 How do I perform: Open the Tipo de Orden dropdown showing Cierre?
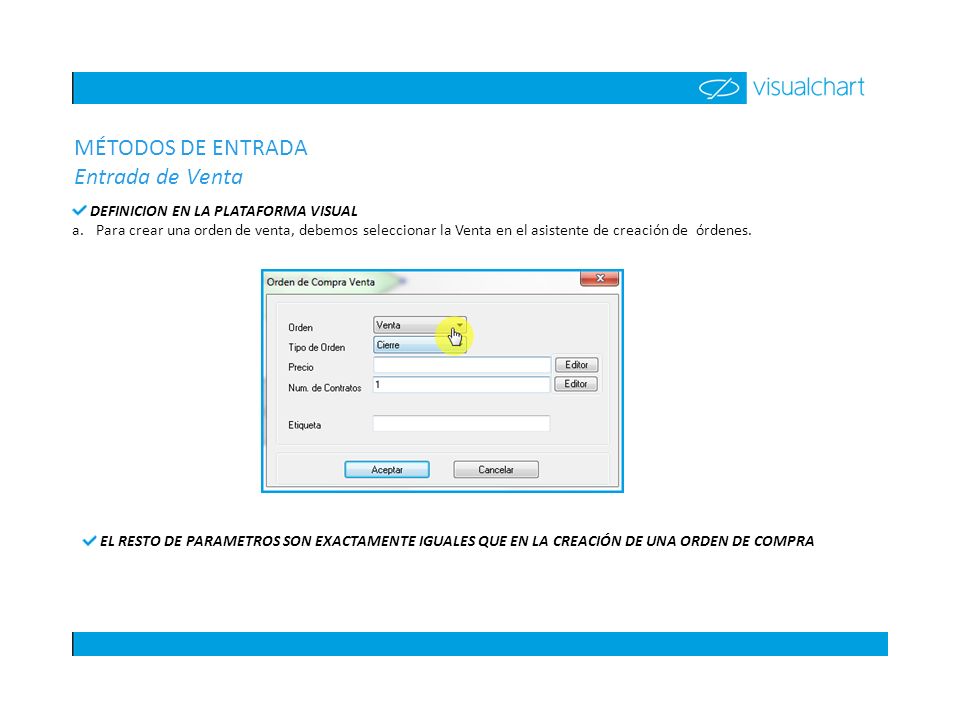[419, 345]
